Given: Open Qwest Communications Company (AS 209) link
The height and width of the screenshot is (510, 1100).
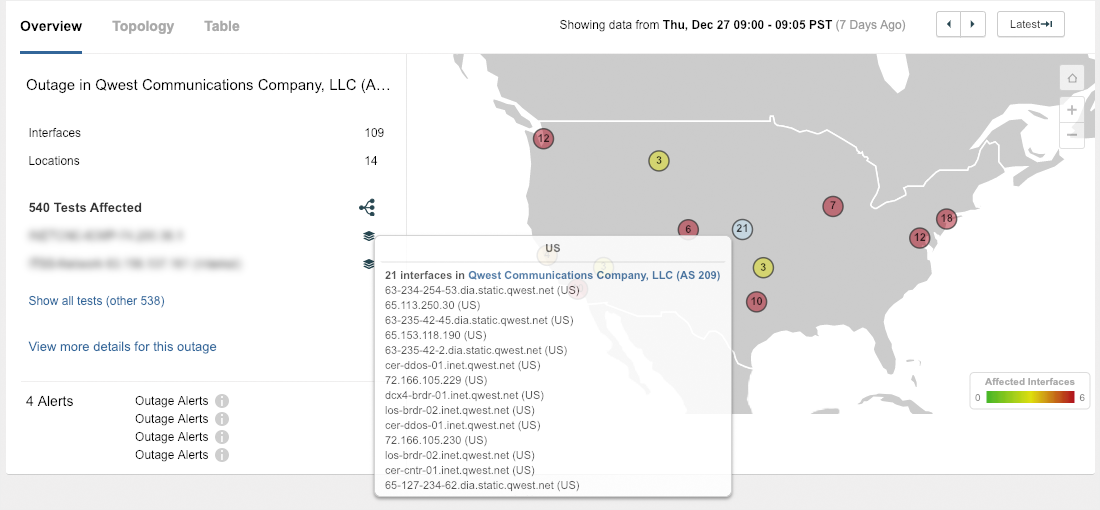Looking at the screenshot, I should point(593,275).
